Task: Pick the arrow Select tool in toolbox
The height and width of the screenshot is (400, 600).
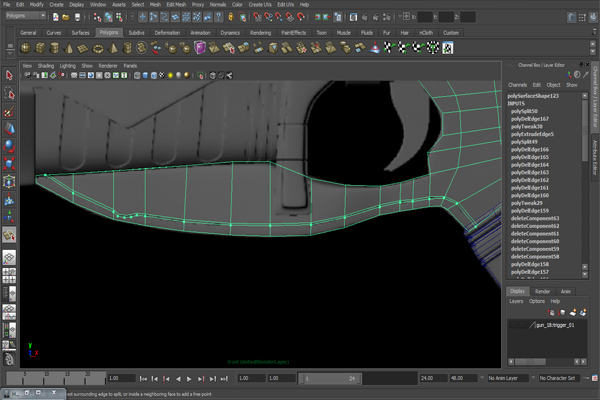Action: click(x=9, y=75)
